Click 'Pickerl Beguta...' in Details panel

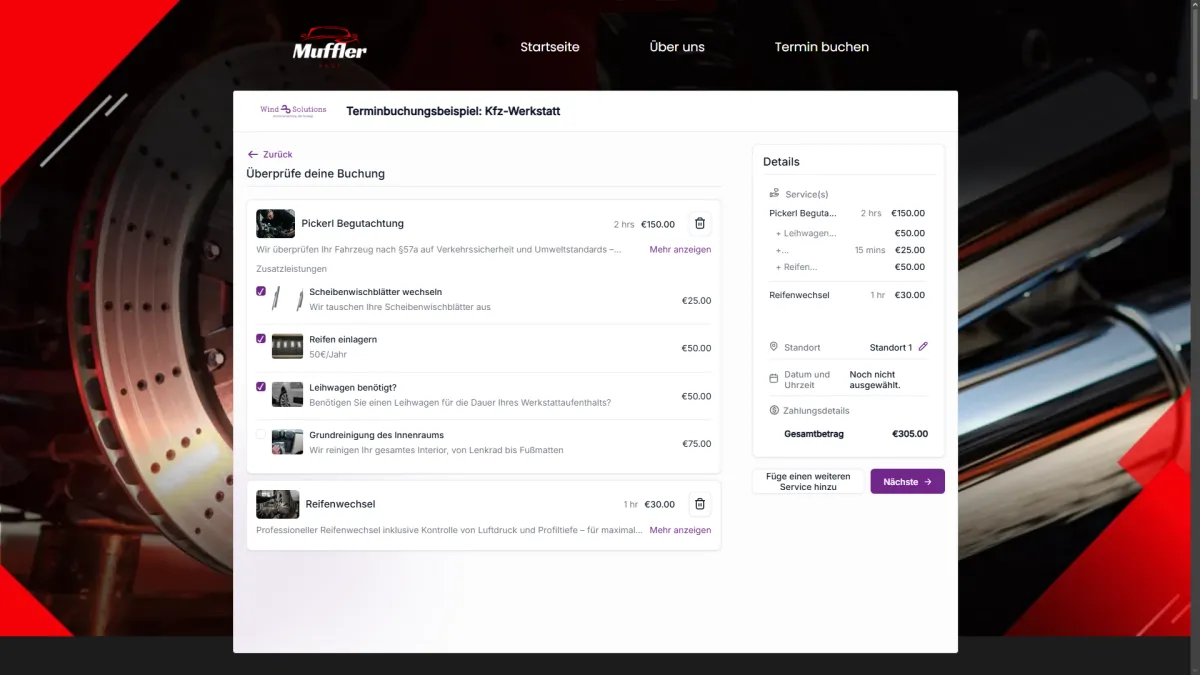click(x=802, y=213)
